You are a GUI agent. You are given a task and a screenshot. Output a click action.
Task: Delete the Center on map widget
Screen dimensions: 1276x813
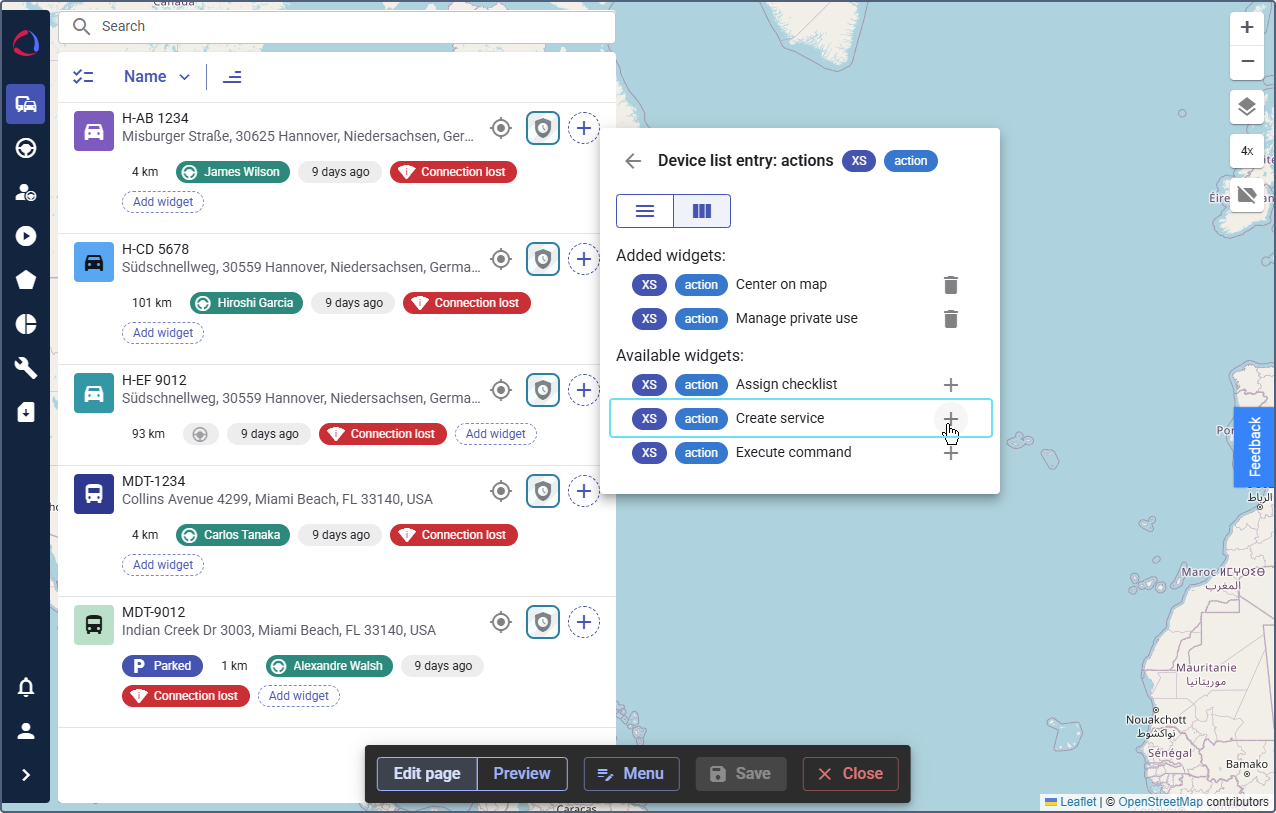coord(951,285)
